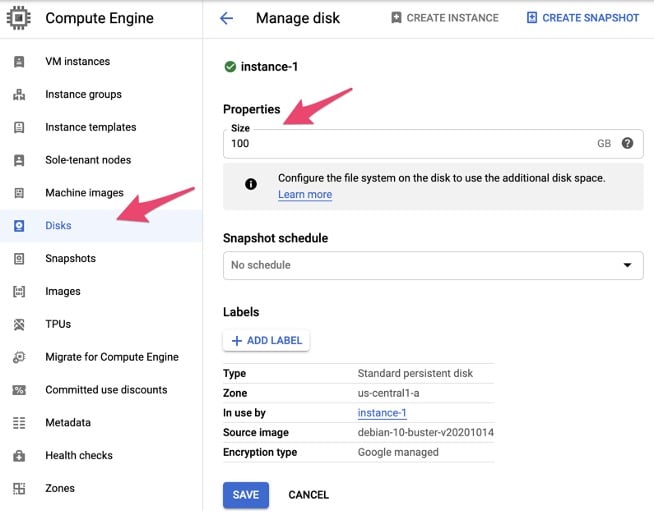The height and width of the screenshot is (512, 654).
Task: Open Metadata from the sidebar
Action: pos(68,423)
